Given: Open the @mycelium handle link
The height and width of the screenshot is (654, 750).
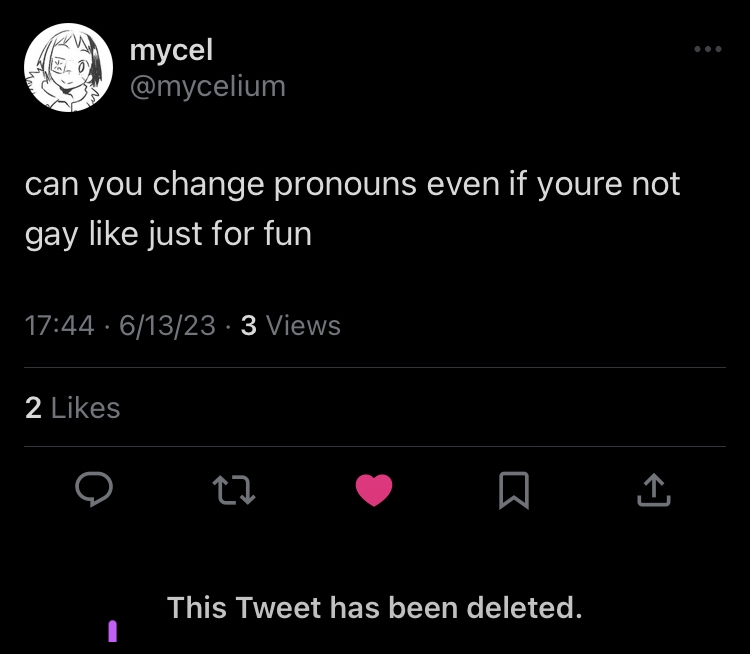Looking at the screenshot, I should 208,87.
